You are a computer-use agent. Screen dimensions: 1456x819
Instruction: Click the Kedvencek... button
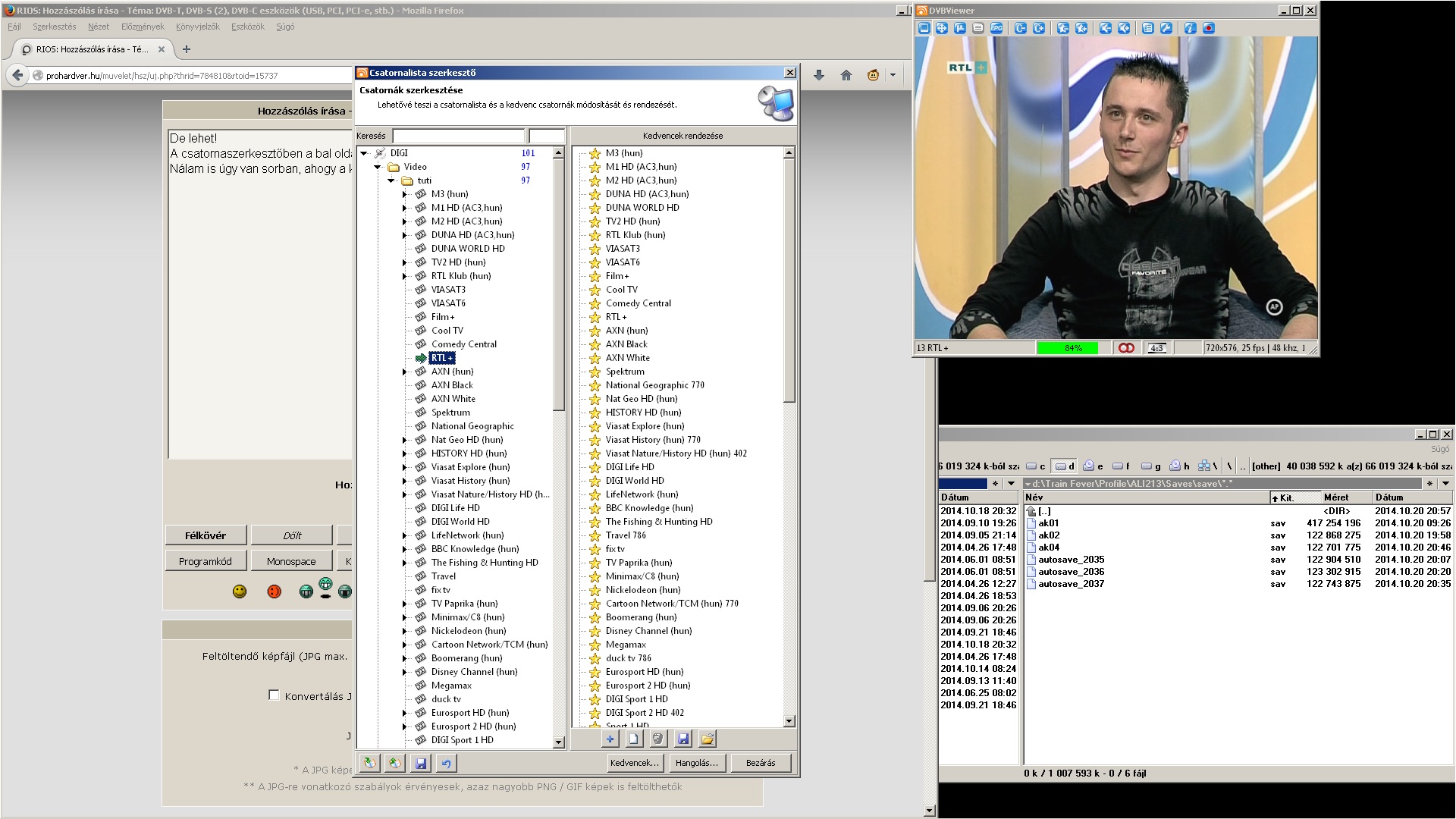click(x=635, y=763)
